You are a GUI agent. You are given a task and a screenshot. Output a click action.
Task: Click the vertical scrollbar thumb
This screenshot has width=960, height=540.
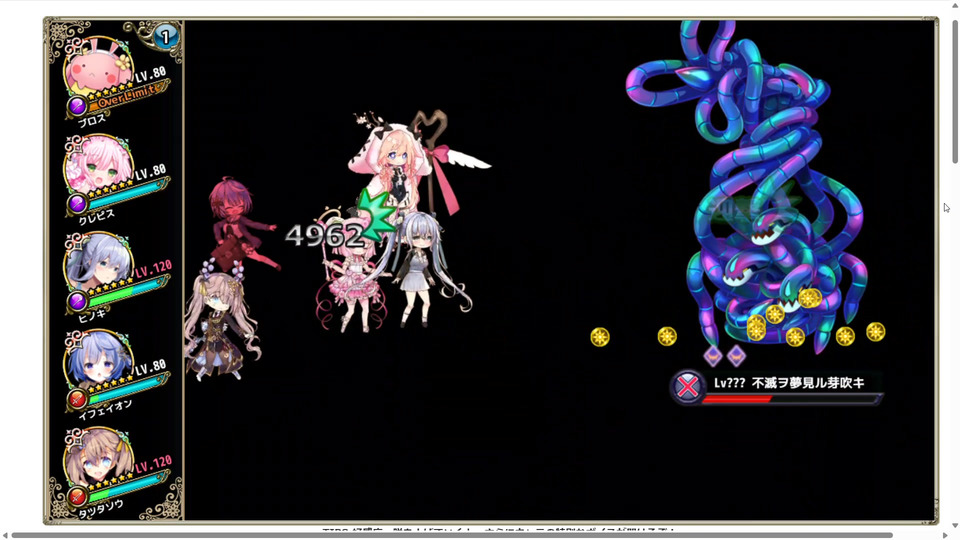point(955,91)
